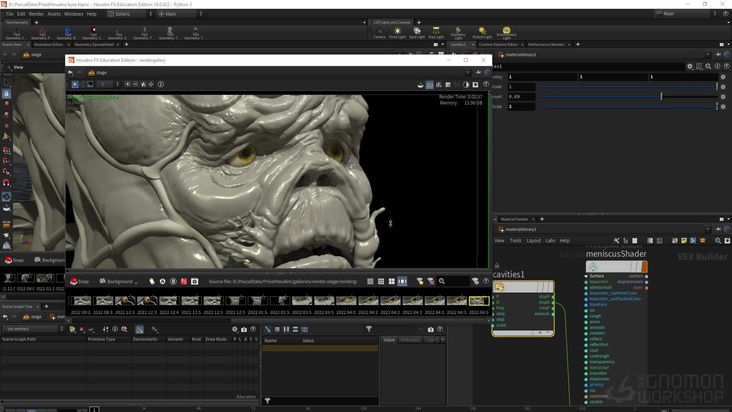
Task: Click the Primitive Type column header
Action: [x=101, y=339]
